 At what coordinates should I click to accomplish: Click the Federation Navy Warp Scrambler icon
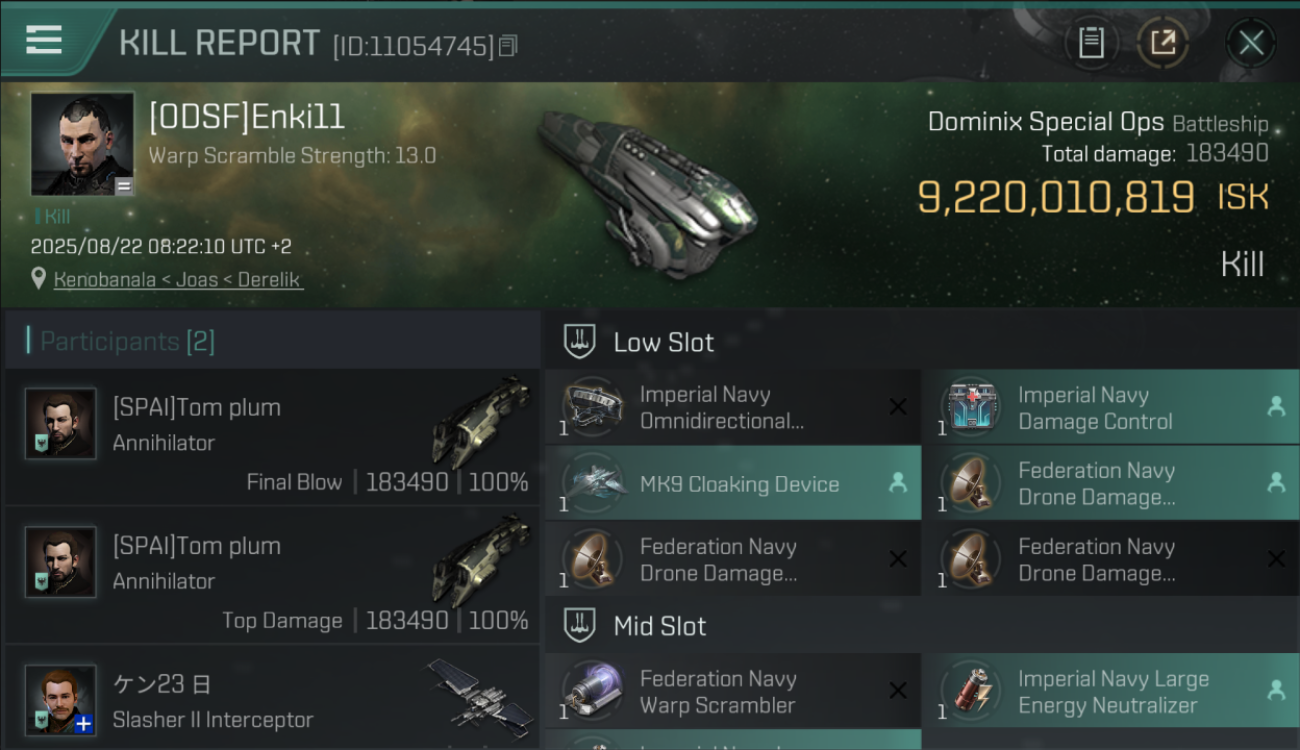[592, 691]
